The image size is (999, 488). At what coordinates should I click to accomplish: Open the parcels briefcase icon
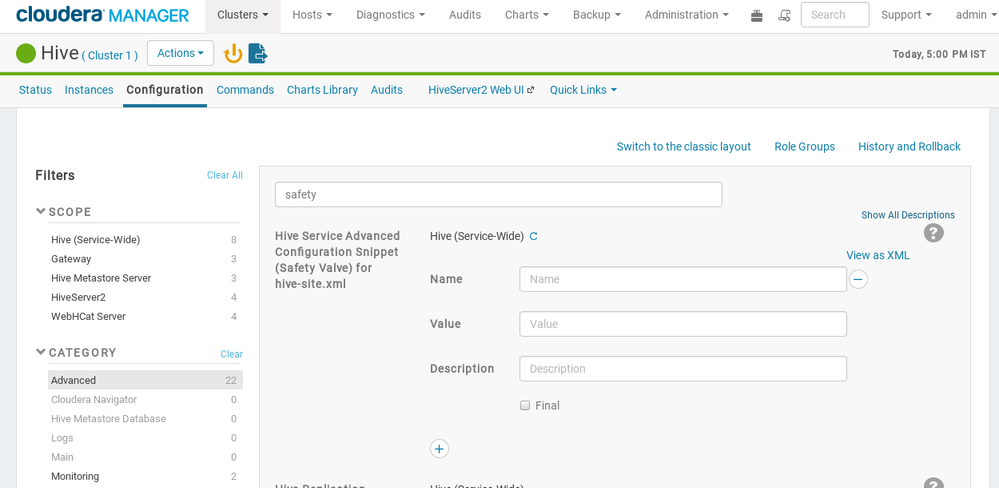[757, 15]
